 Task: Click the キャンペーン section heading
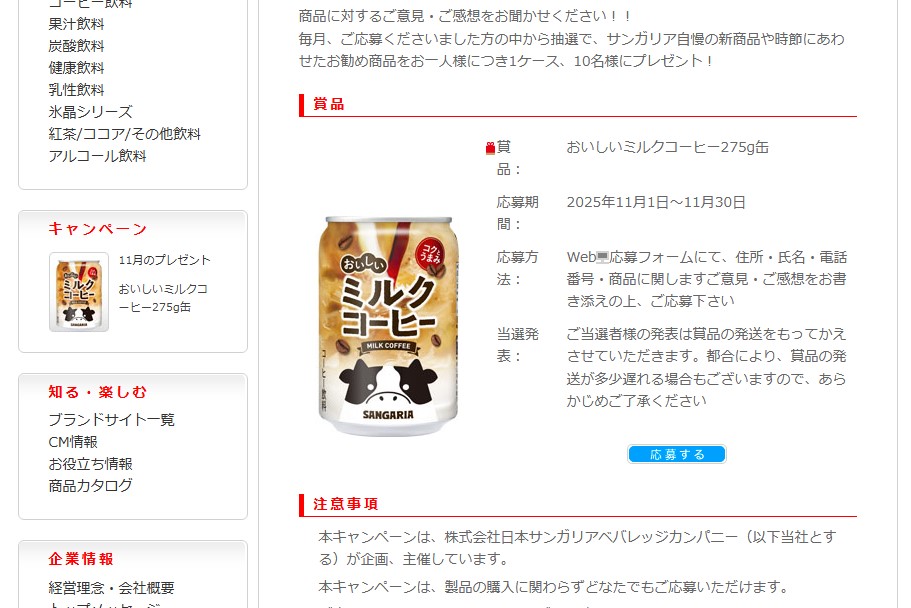pos(98,229)
